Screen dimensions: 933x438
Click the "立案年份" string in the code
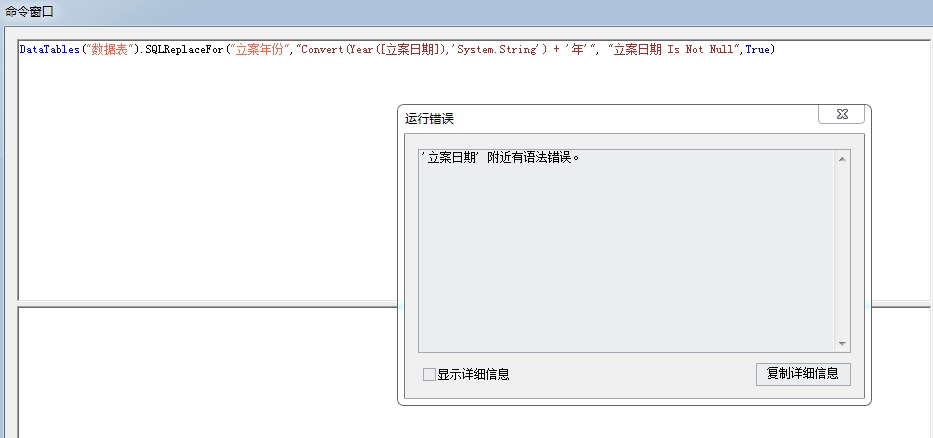(259, 49)
